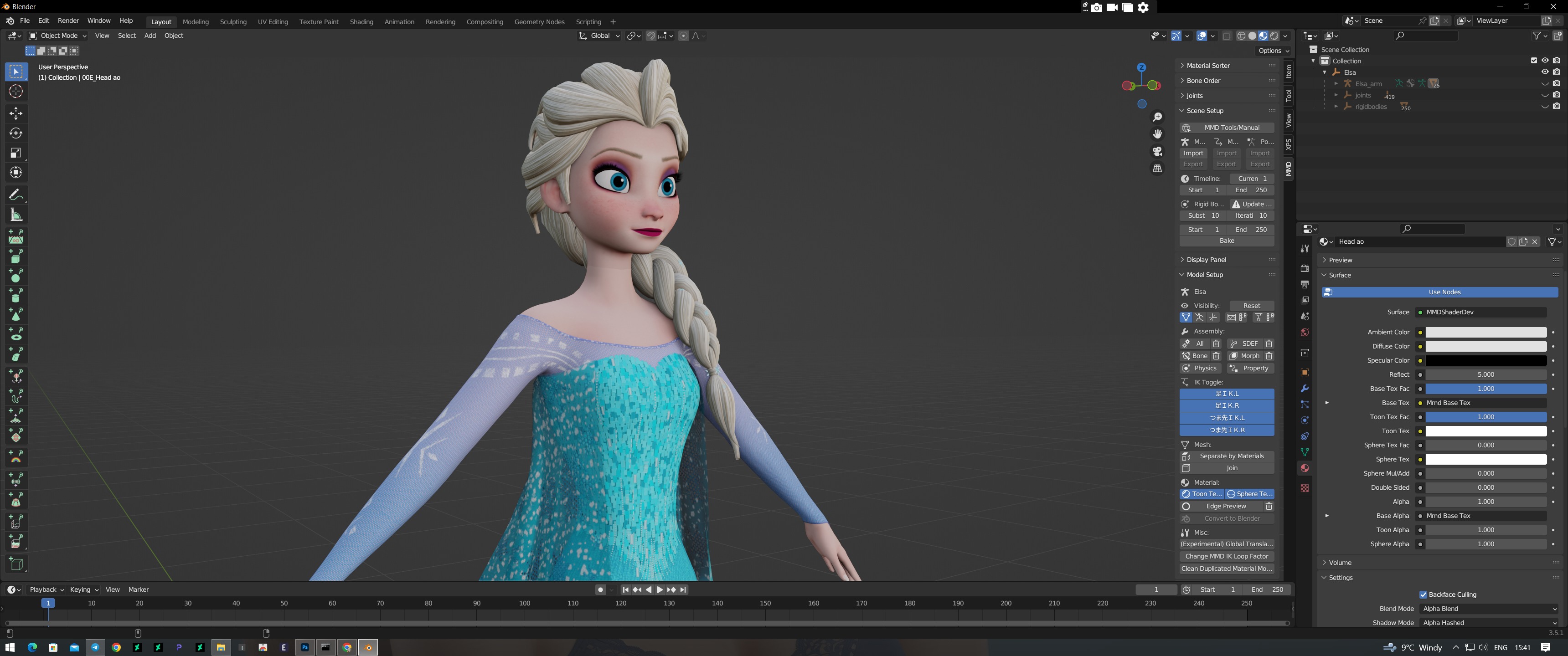This screenshot has height=656, width=1568.
Task: Select the Annotate tool
Action: (16, 195)
